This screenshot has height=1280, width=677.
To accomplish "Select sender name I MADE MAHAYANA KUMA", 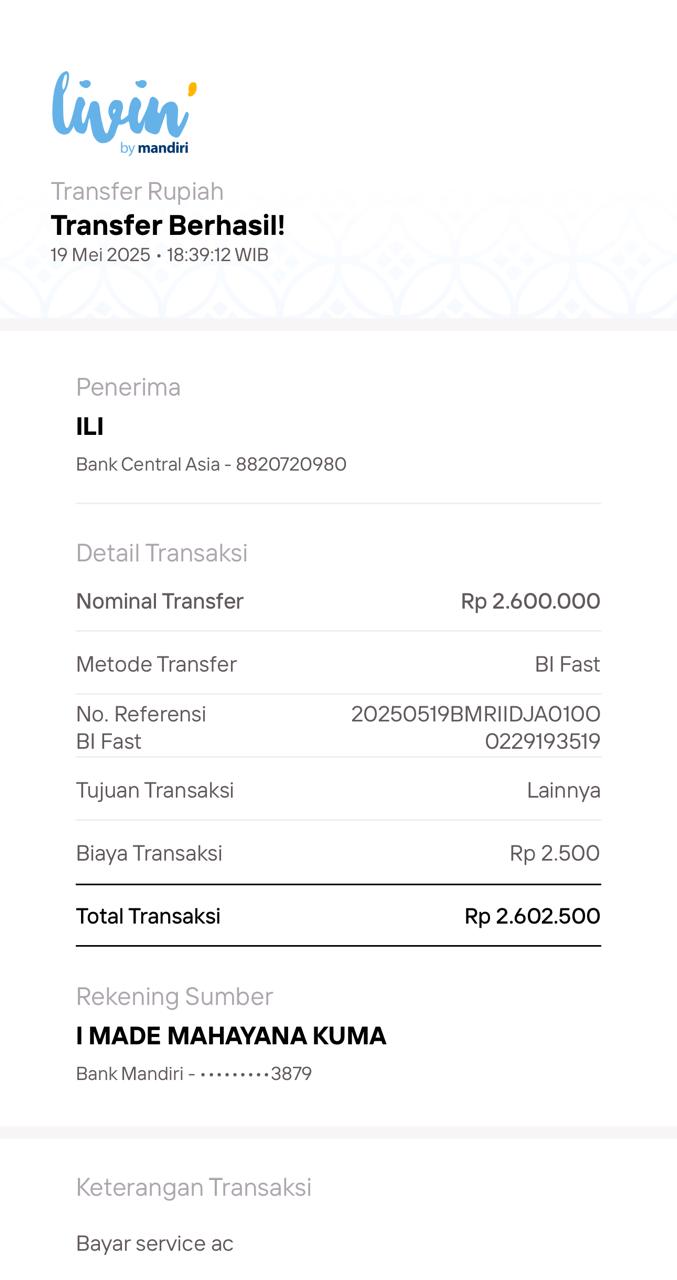I will [x=231, y=1036].
